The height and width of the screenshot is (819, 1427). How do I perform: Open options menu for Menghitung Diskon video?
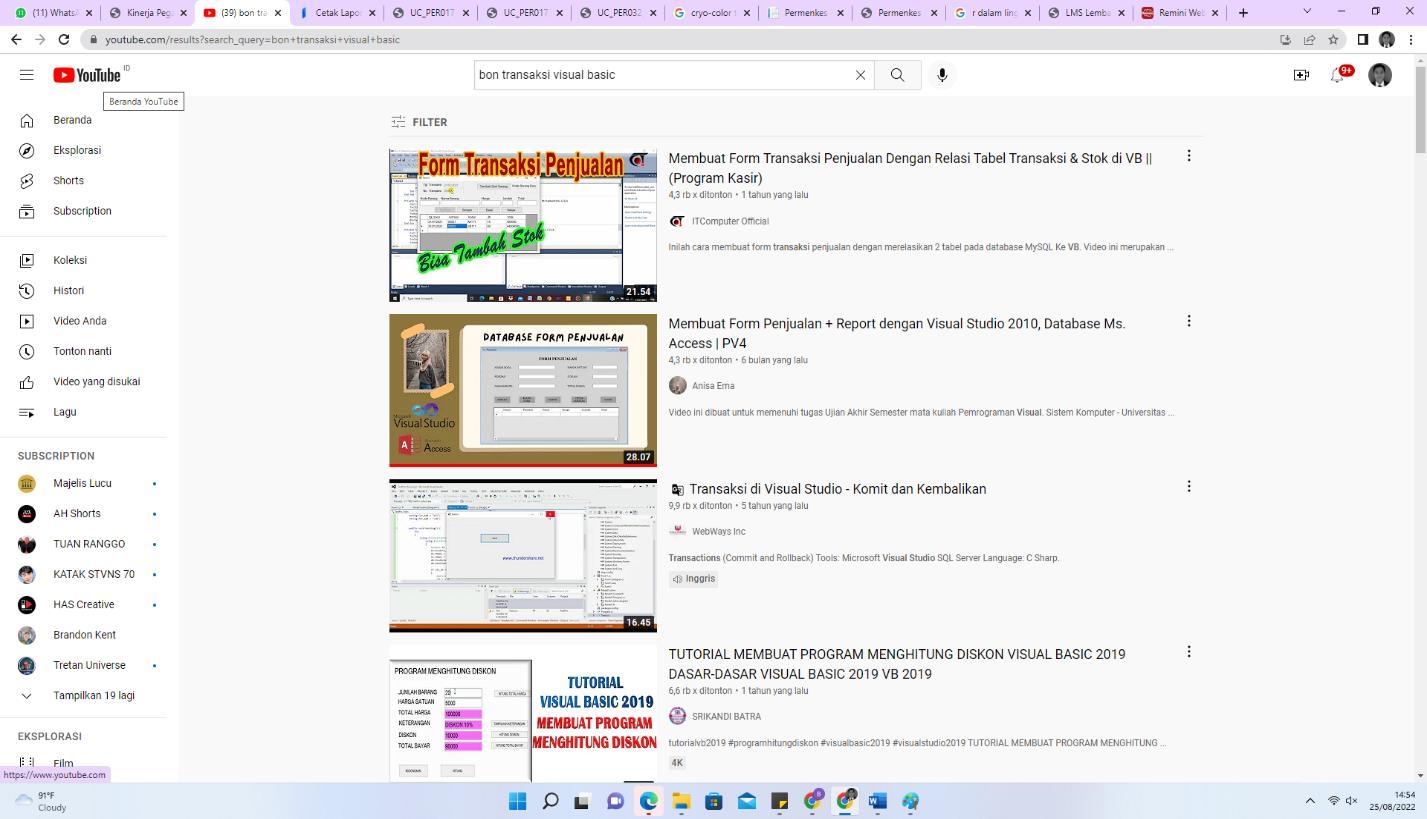pyautogui.click(x=1188, y=651)
